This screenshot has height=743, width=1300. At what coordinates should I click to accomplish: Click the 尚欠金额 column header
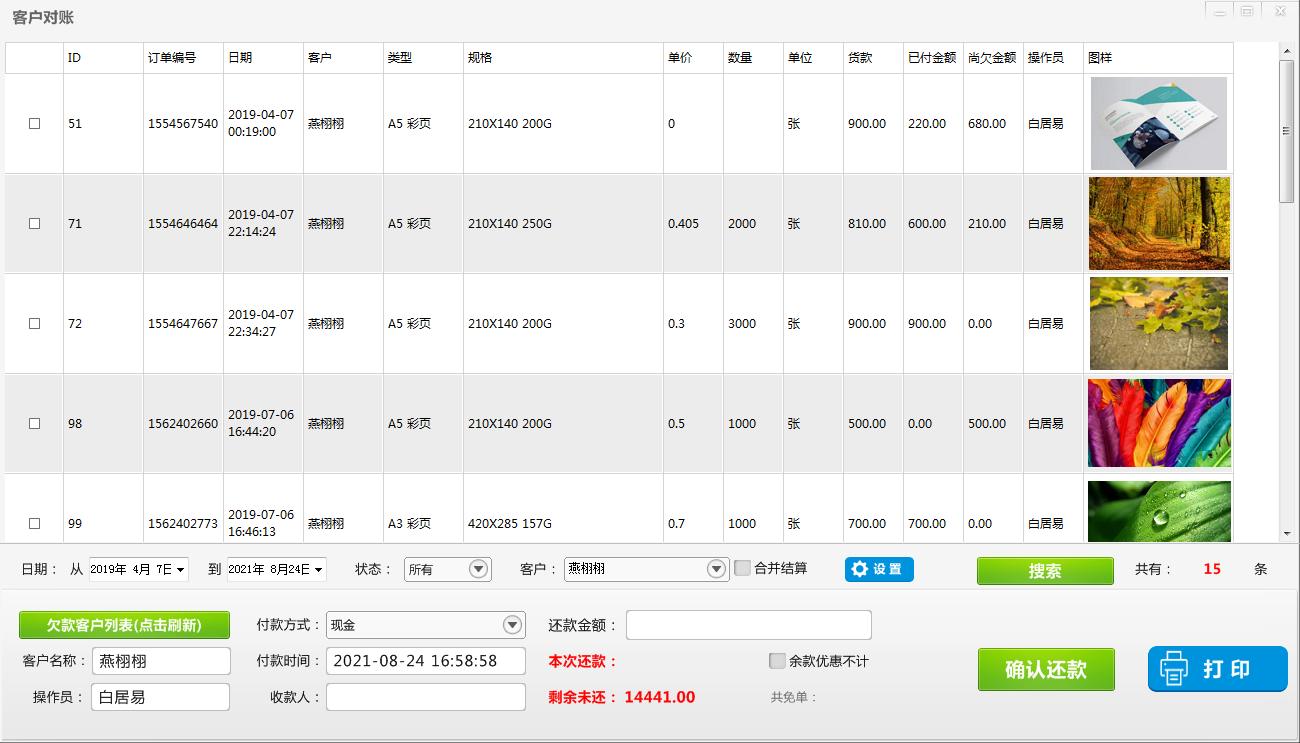pyautogui.click(x=992, y=58)
